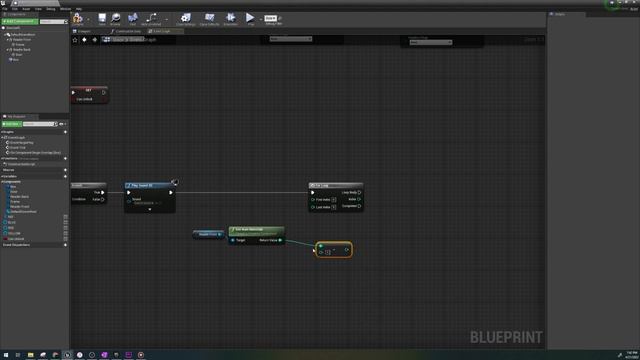Toggle Hide Unrelated nodes
Image resolution: width=640 pixels, height=360 pixels.
[x=151, y=19]
